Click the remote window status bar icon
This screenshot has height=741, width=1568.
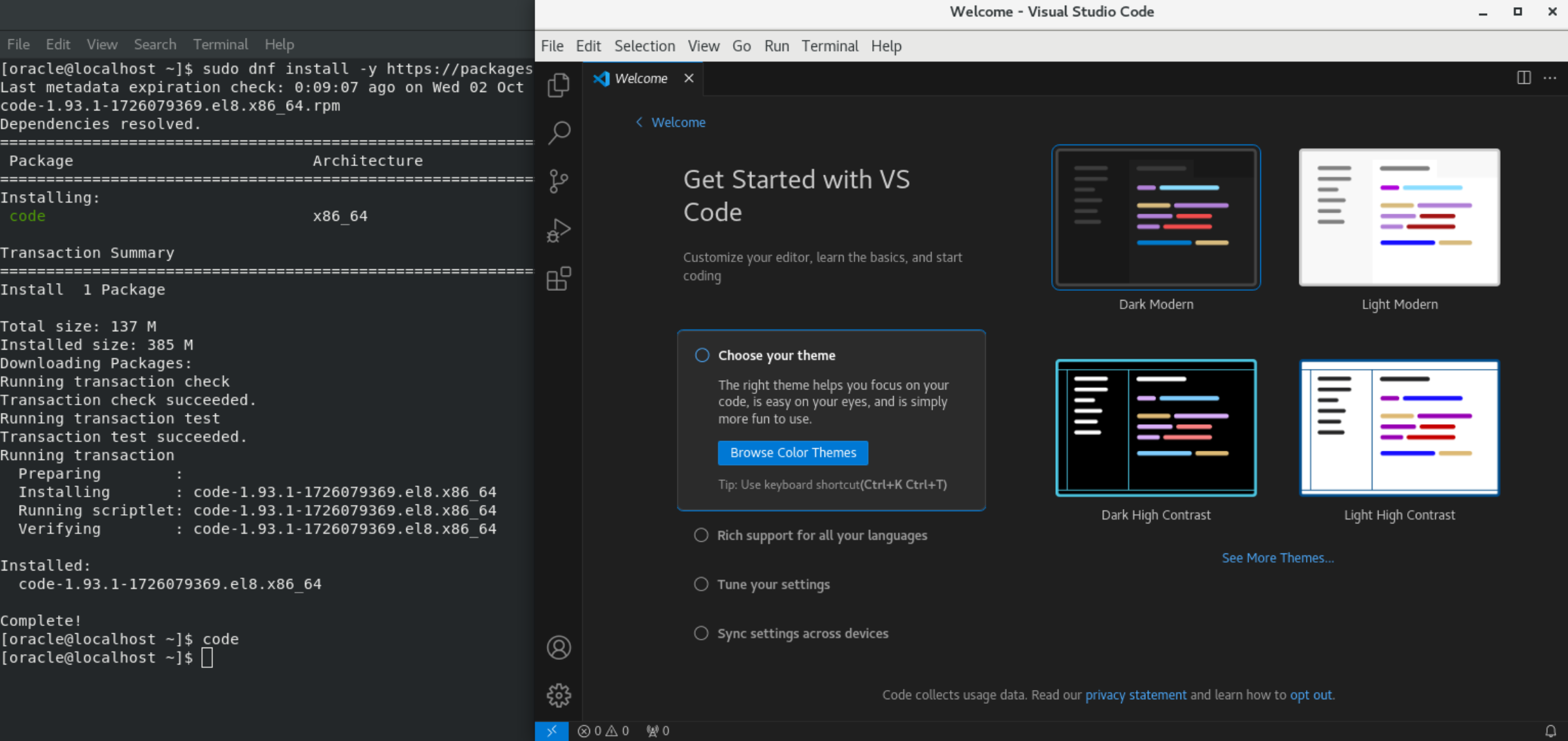pos(551,731)
